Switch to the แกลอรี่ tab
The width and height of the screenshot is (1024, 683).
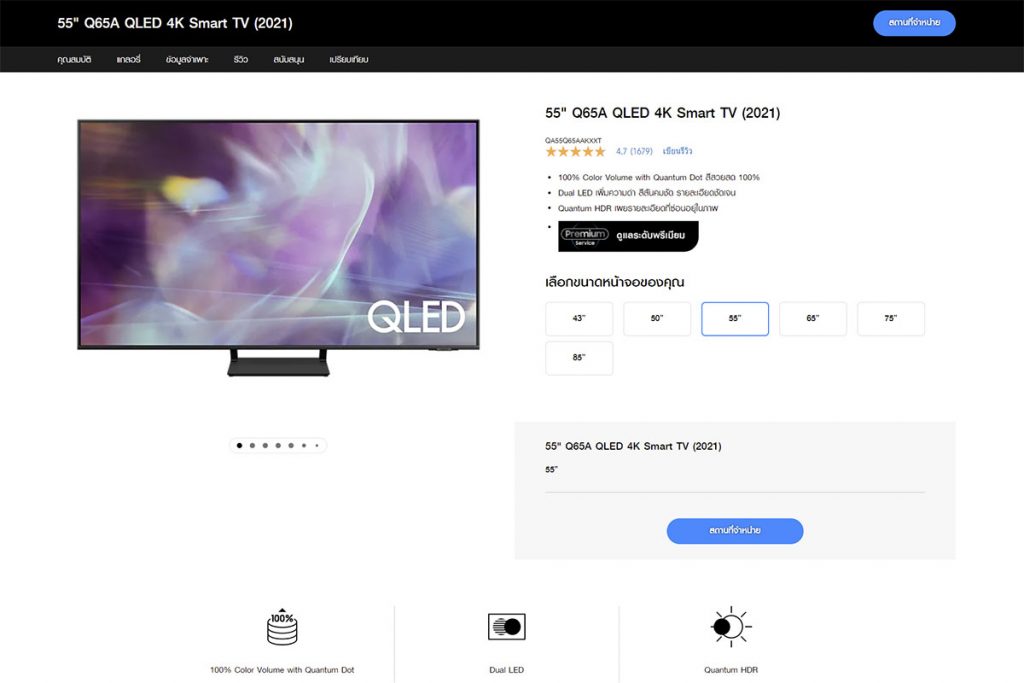(x=128, y=59)
